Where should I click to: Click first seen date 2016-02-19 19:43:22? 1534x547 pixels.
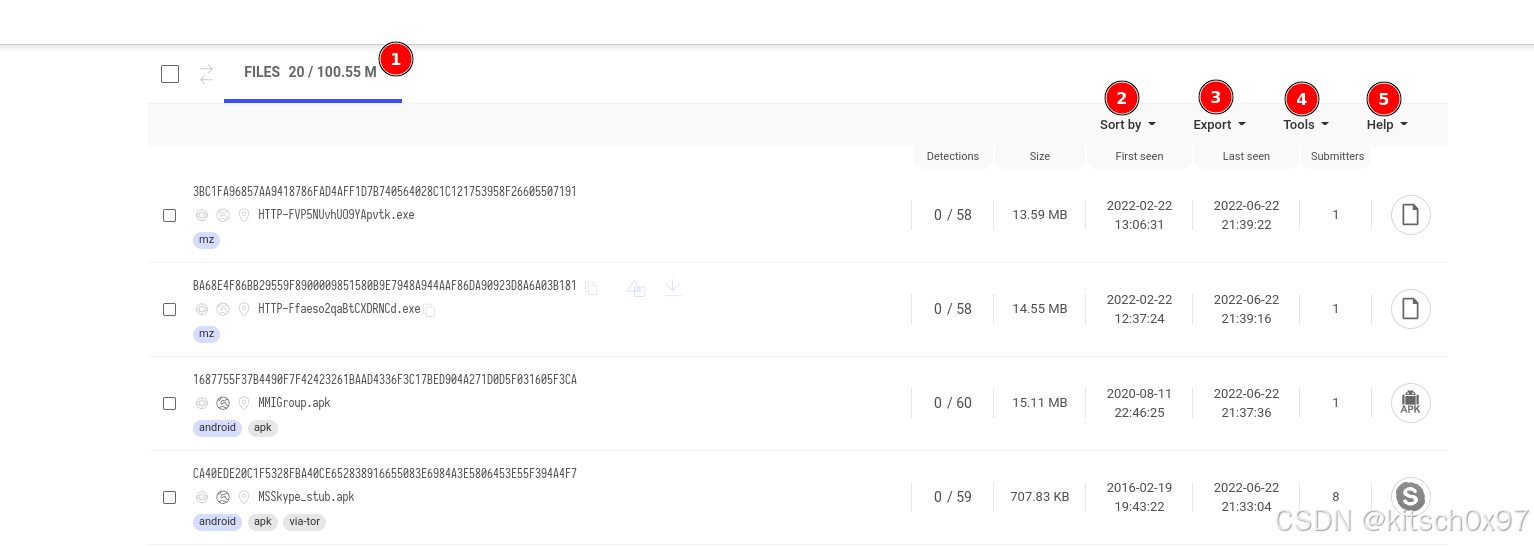point(1139,497)
